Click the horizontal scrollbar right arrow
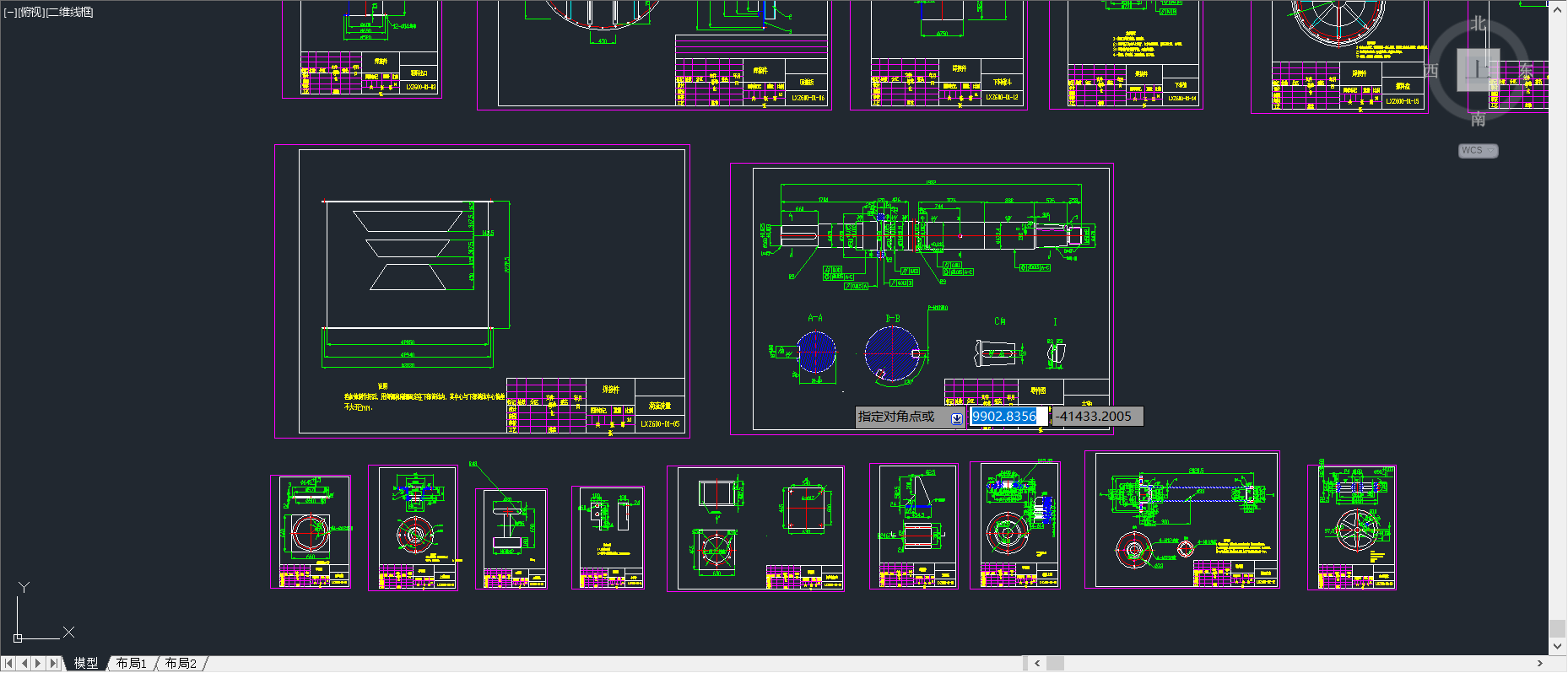The height and width of the screenshot is (673, 1568). tap(1540, 664)
